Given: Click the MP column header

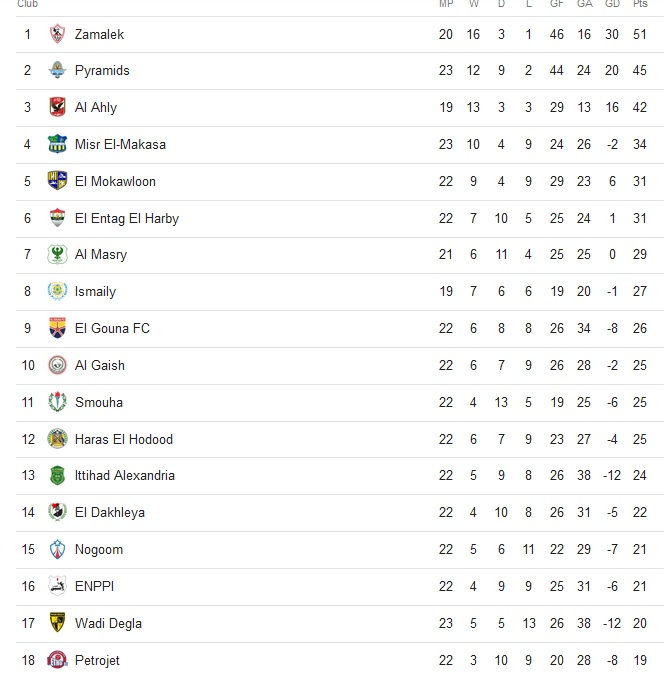Looking at the screenshot, I should point(446,4).
